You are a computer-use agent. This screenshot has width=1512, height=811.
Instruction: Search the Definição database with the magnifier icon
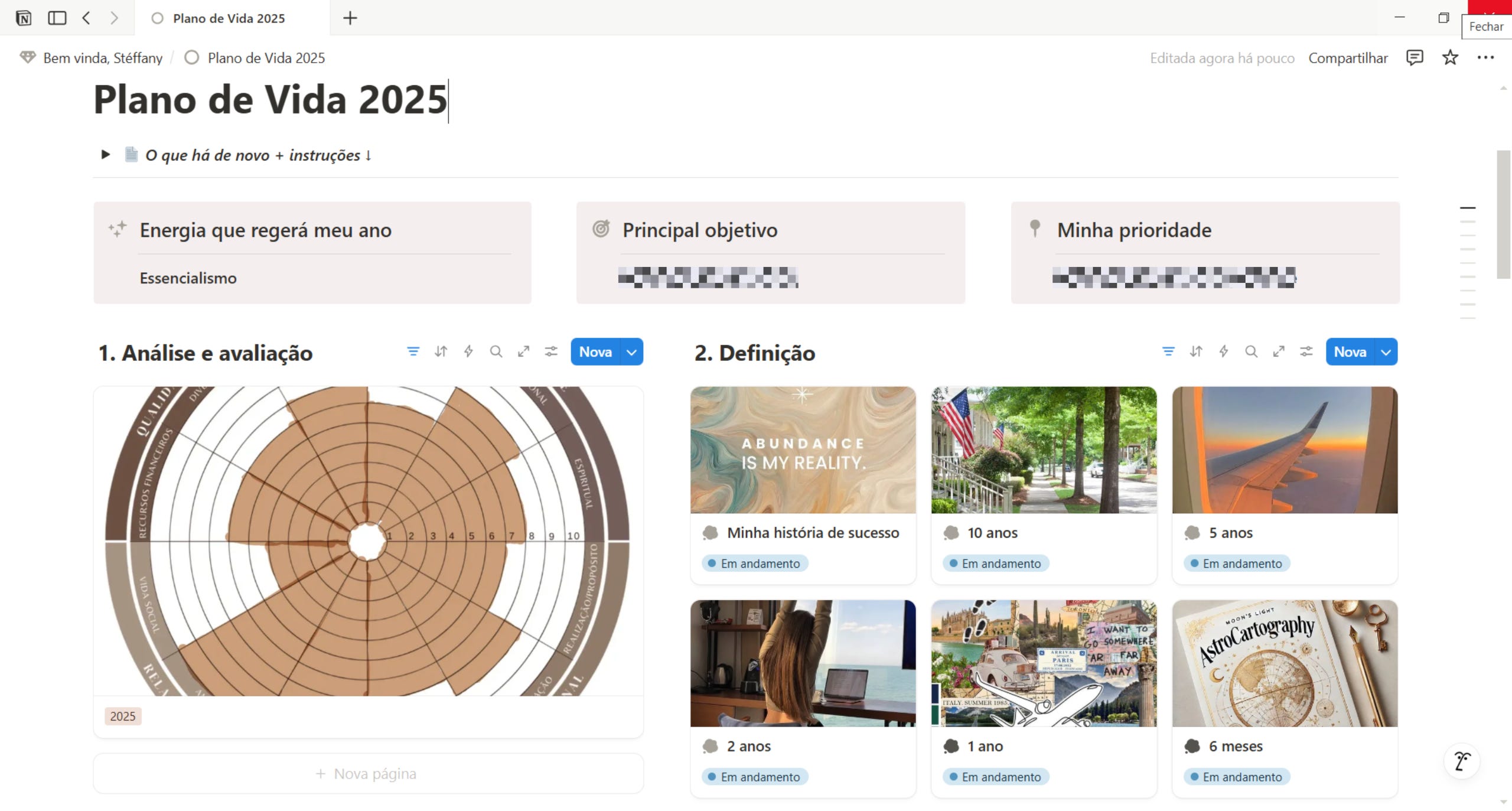[x=1251, y=351]
